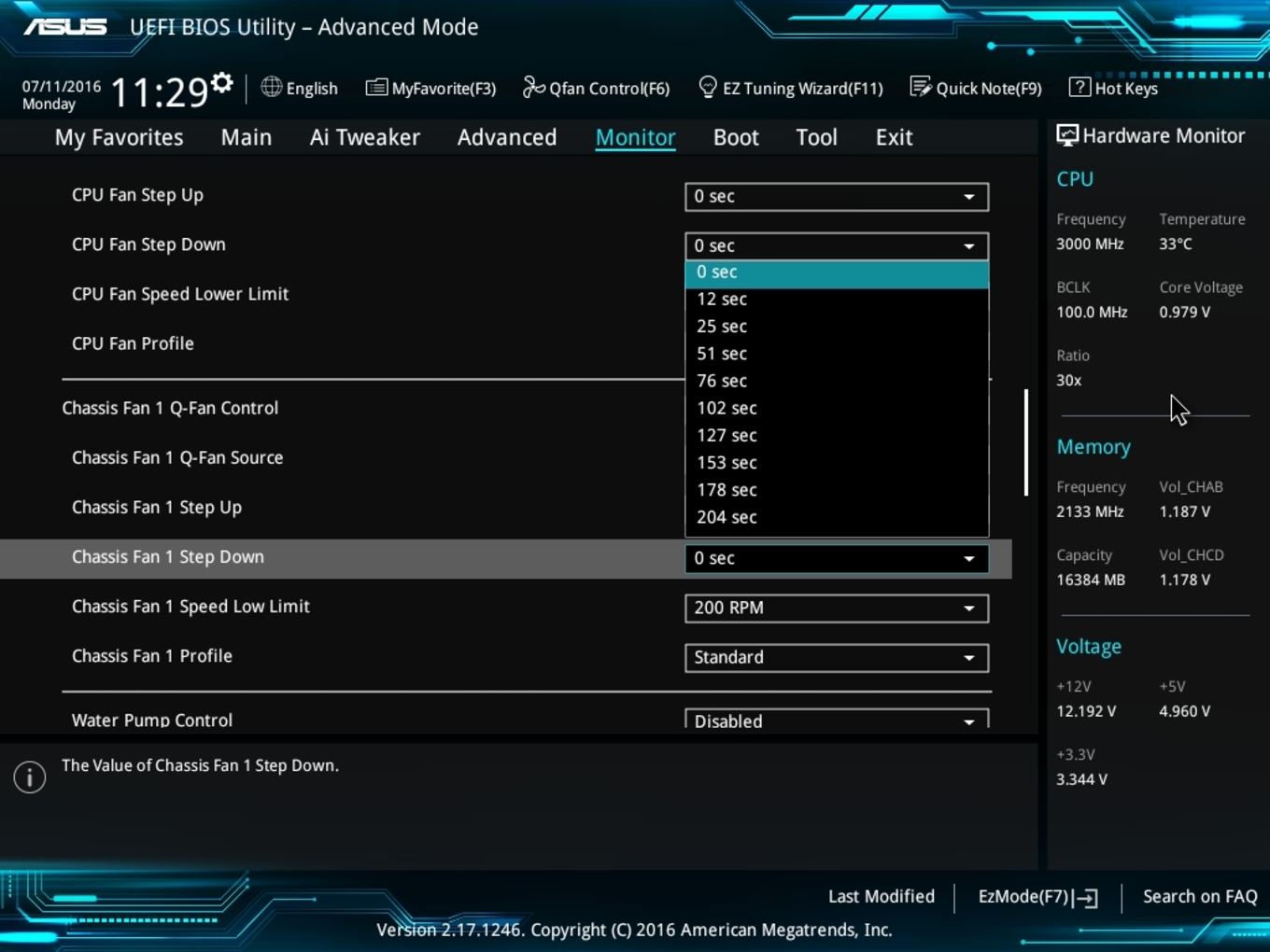The width and height of the screenshot is (1270, 952).
Task: Choose 25 sec option
Action: [x=837, y=327]
